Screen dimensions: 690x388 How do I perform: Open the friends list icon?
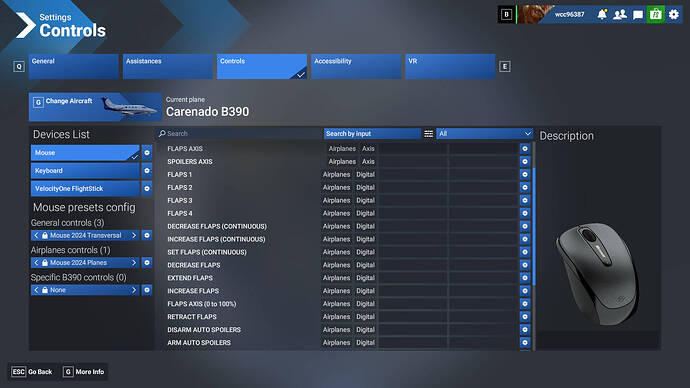tap(620, 15)
